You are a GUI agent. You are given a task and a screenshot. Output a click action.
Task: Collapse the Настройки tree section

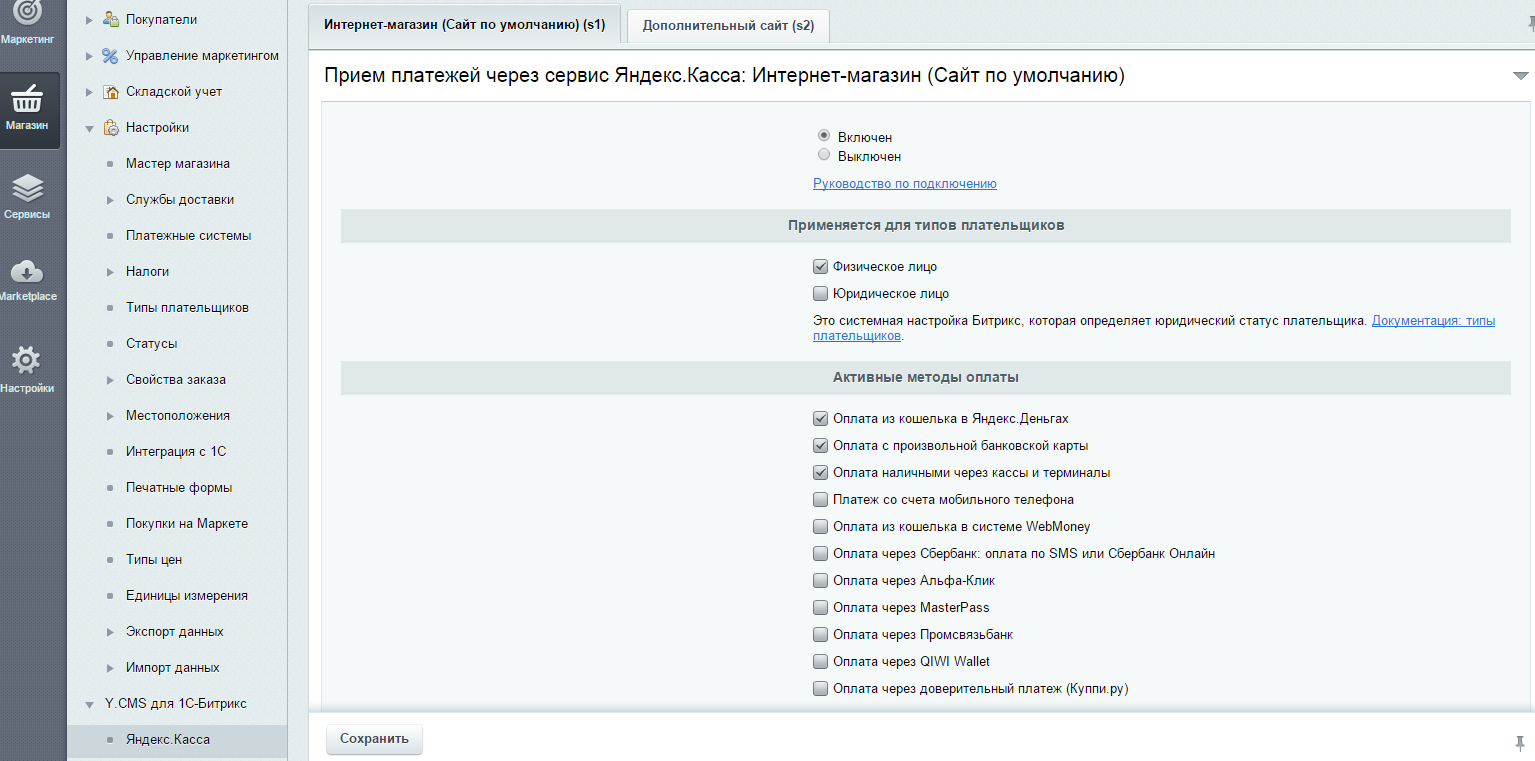(x=89, y=128)
